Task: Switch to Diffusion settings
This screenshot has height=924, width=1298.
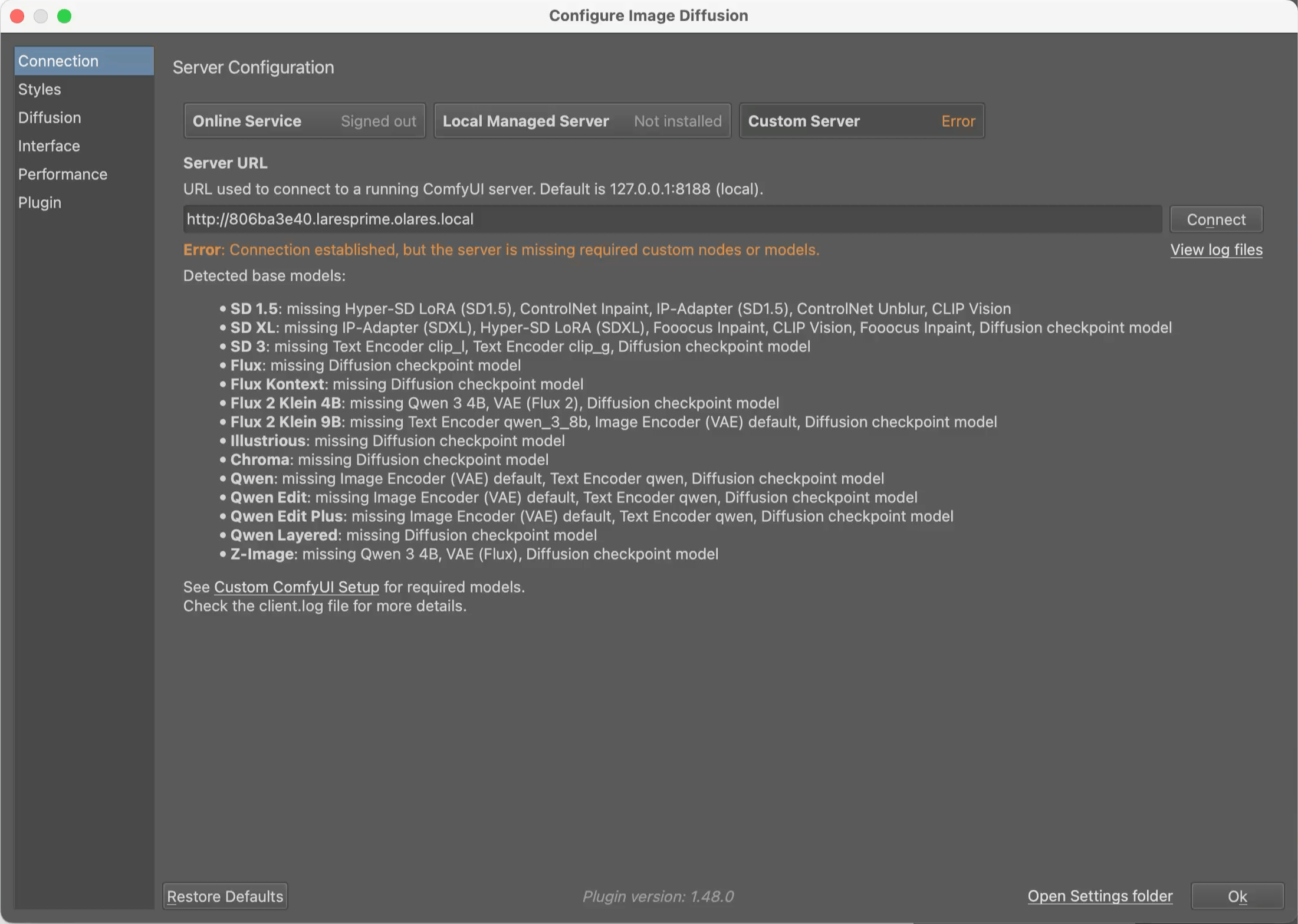Action: (50, 117)
